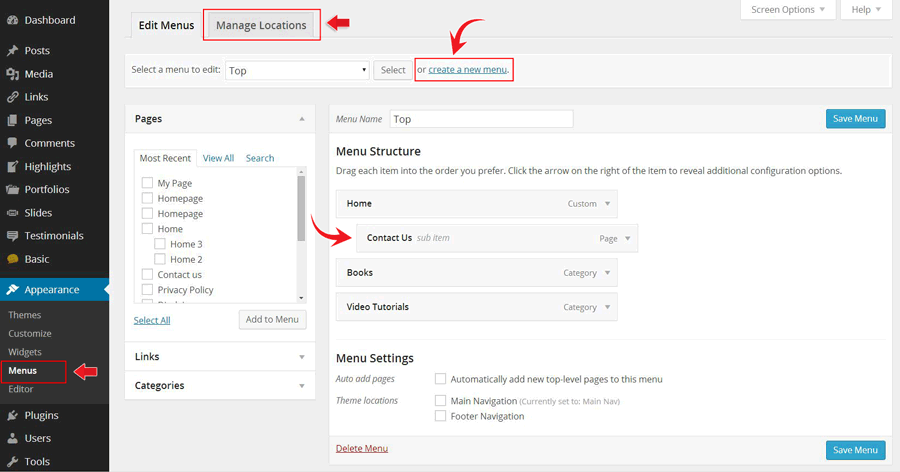Select the View All pages tab
Image resolution: width=900 pixels, height=472 pixels.
(218, 158)
